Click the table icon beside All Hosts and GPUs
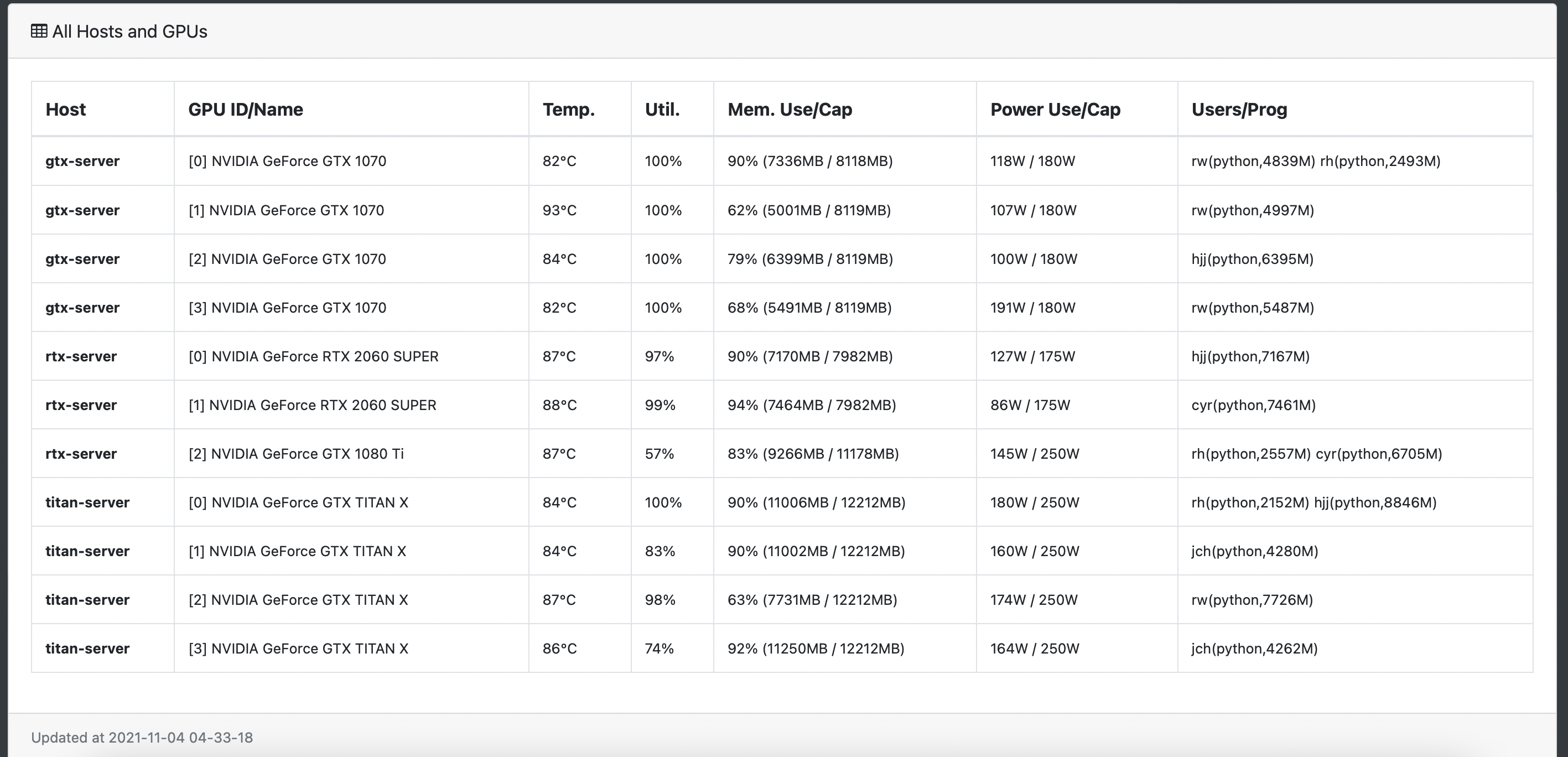 pos(39,31)
